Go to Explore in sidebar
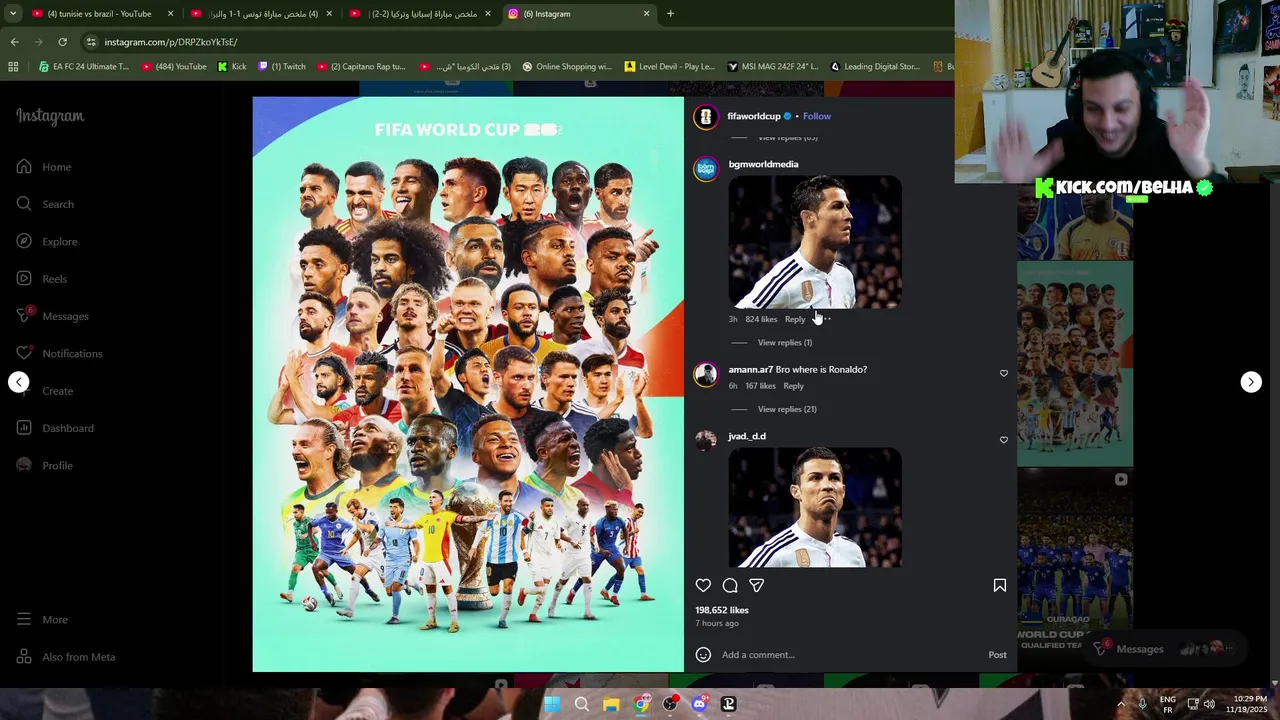Screen dimensions: 1280x720 point(48,241)
